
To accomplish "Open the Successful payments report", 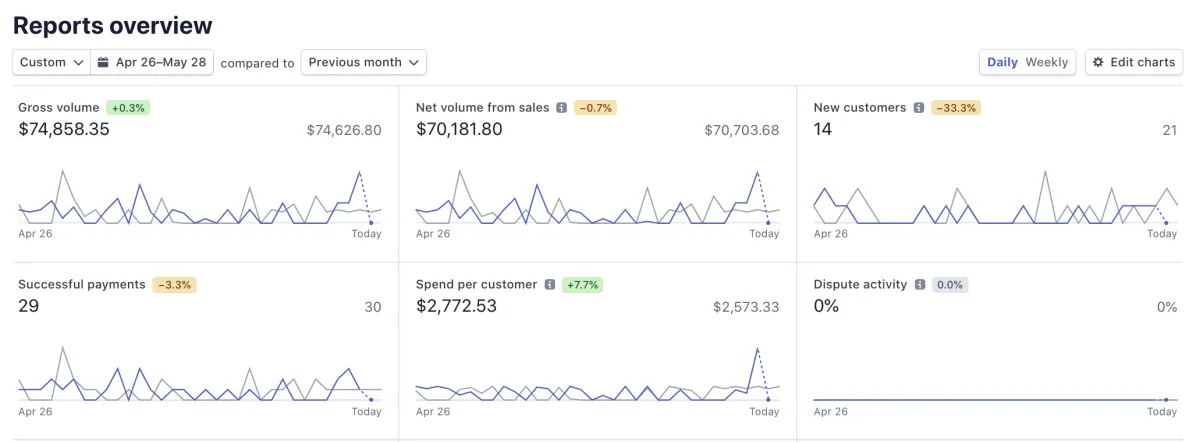I will [82, 285].
